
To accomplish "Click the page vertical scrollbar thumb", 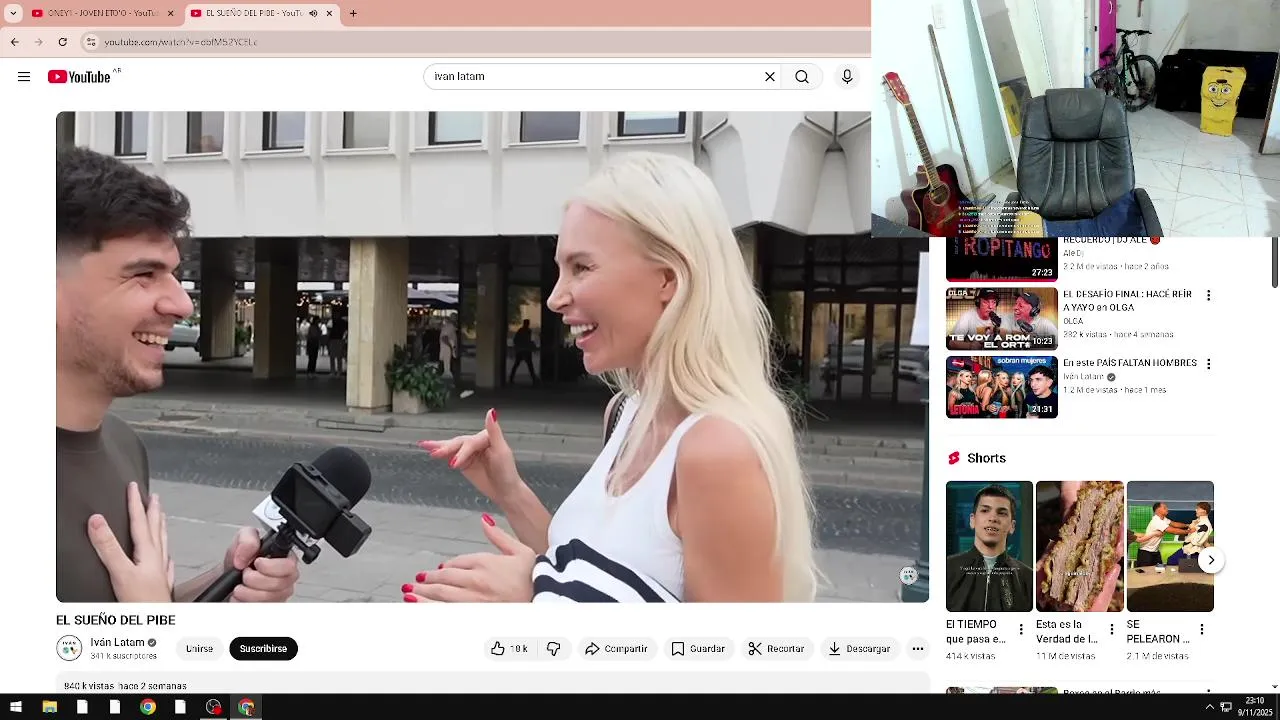I will pos(1274,262).
